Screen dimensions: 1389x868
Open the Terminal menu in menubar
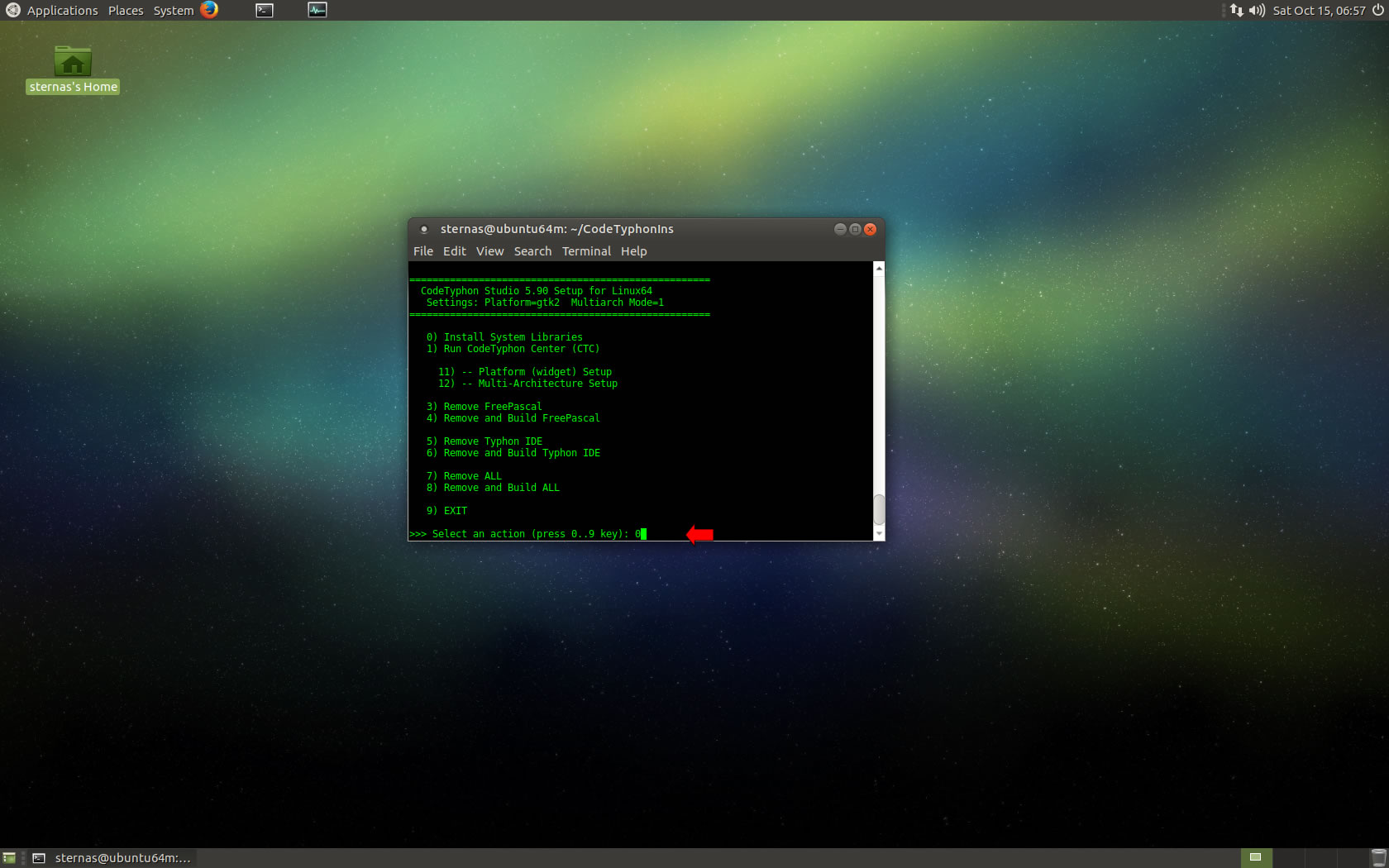click(586, 251)
